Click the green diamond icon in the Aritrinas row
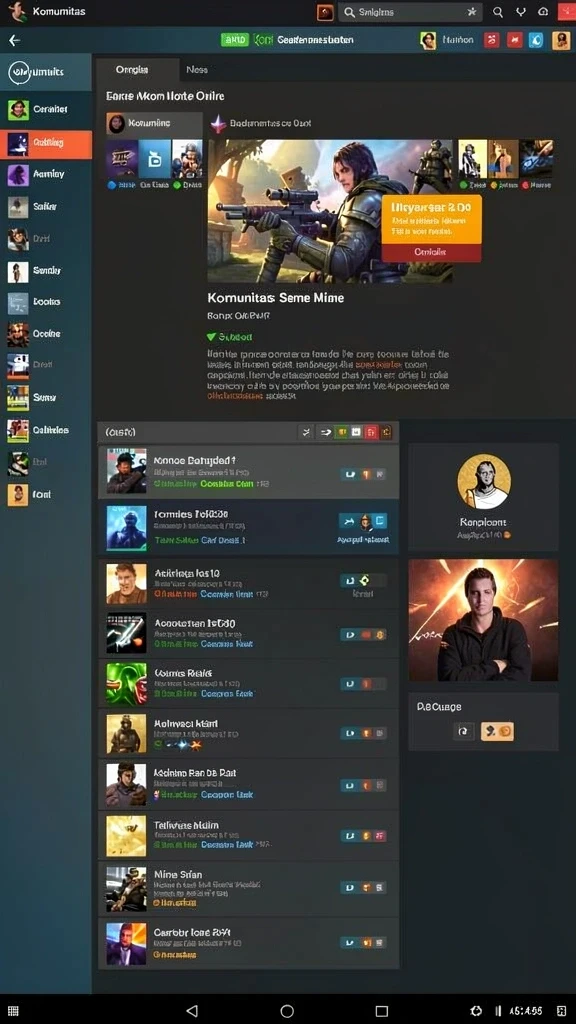This screenshot has width=576, height=1024. click(x=365, y=579)
